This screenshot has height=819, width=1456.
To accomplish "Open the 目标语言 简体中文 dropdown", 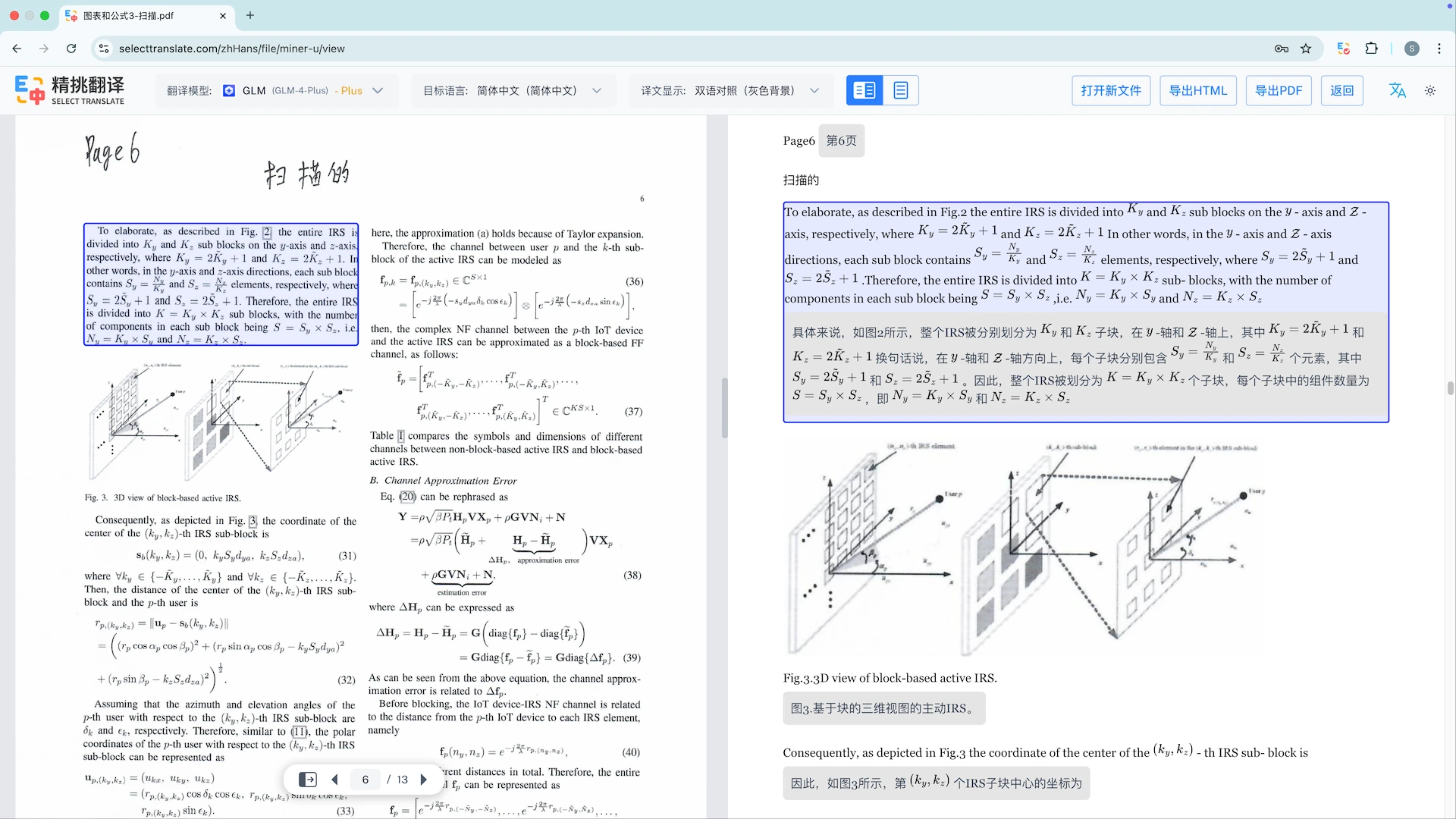I will tap(513, 90).
